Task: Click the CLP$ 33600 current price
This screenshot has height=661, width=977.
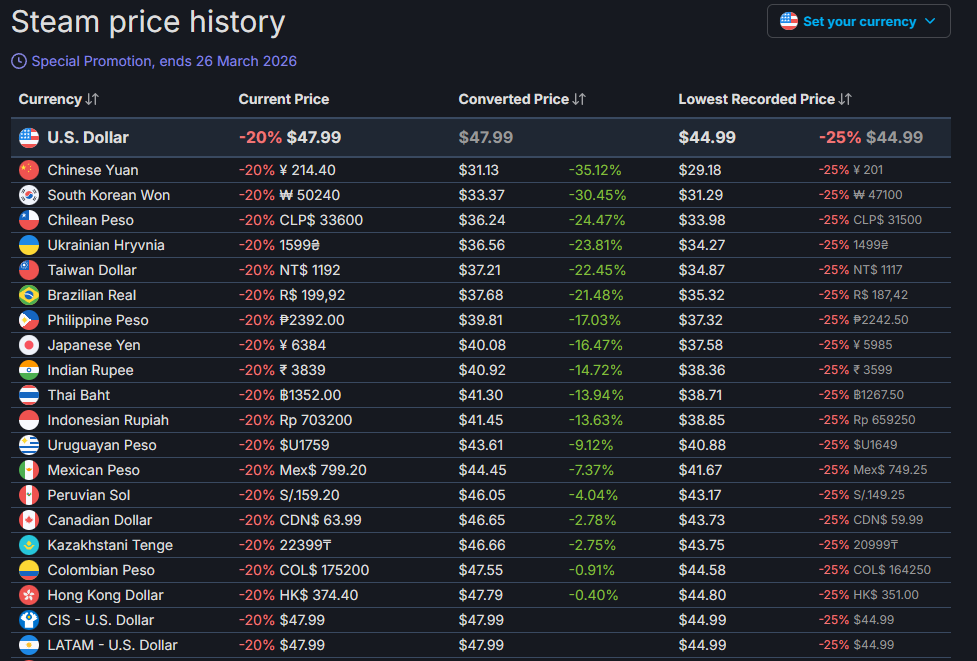Action: point(321,220)
